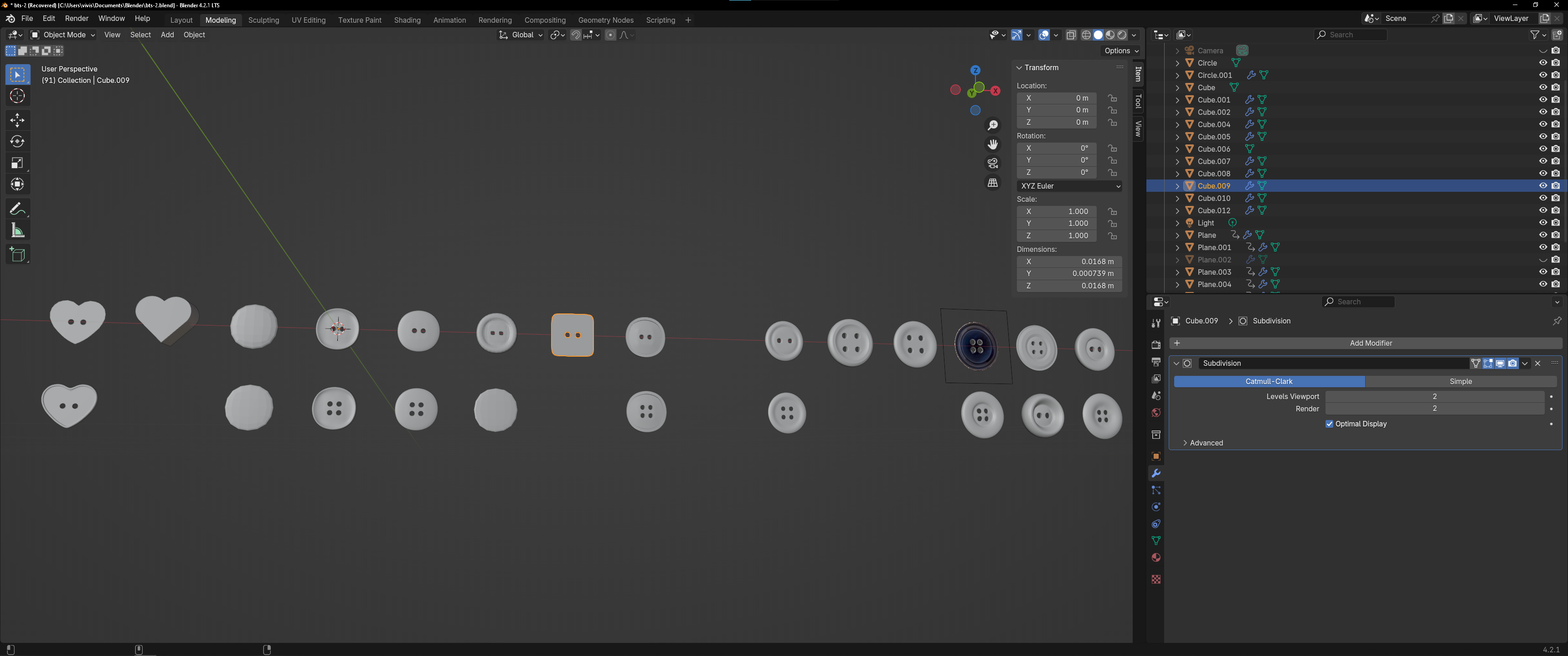Switch to the Sculpting workspace tab
This screenshot has height=656, width=1568.
point(263,20)
